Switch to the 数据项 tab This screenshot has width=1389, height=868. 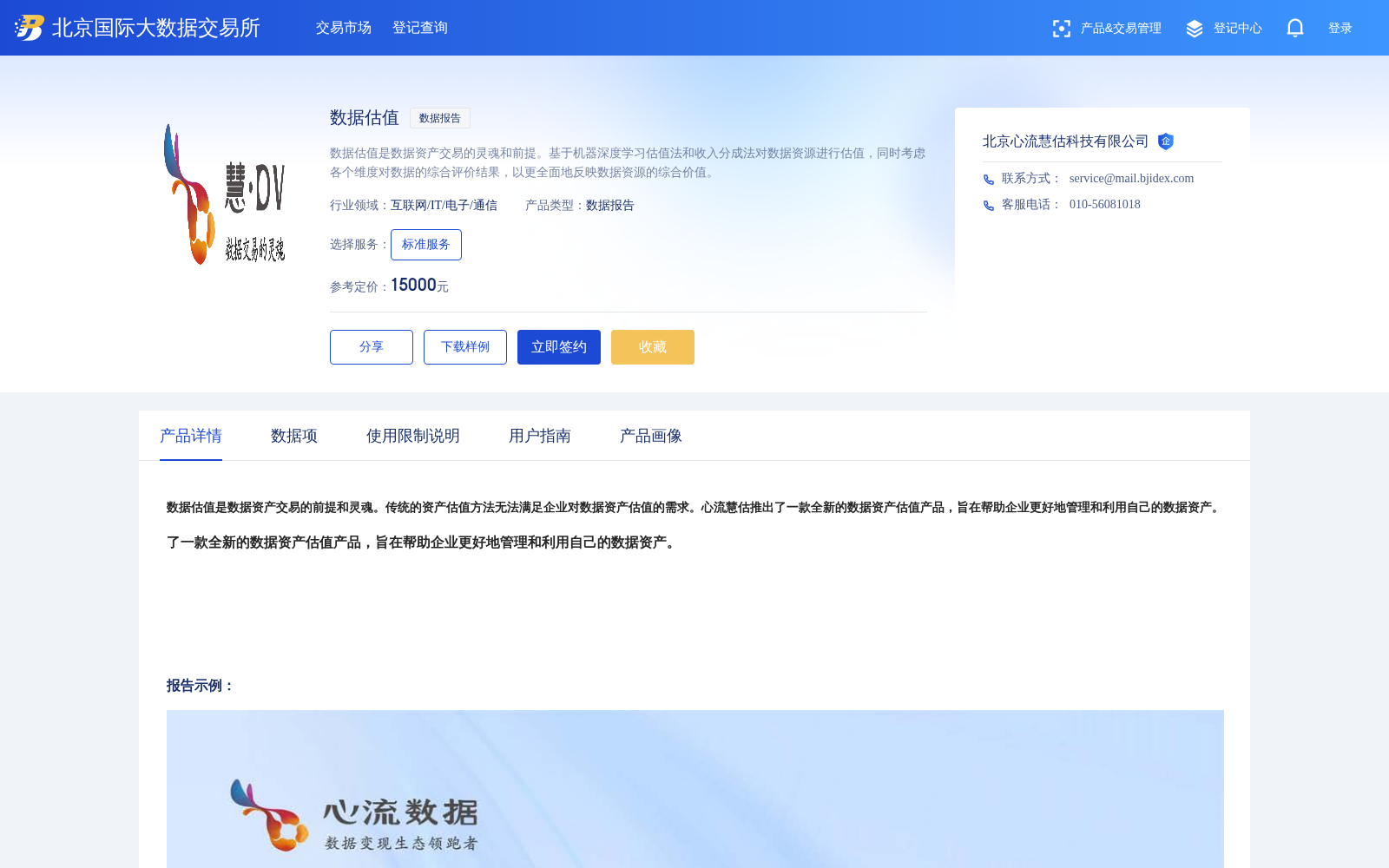tap(294, 436)
